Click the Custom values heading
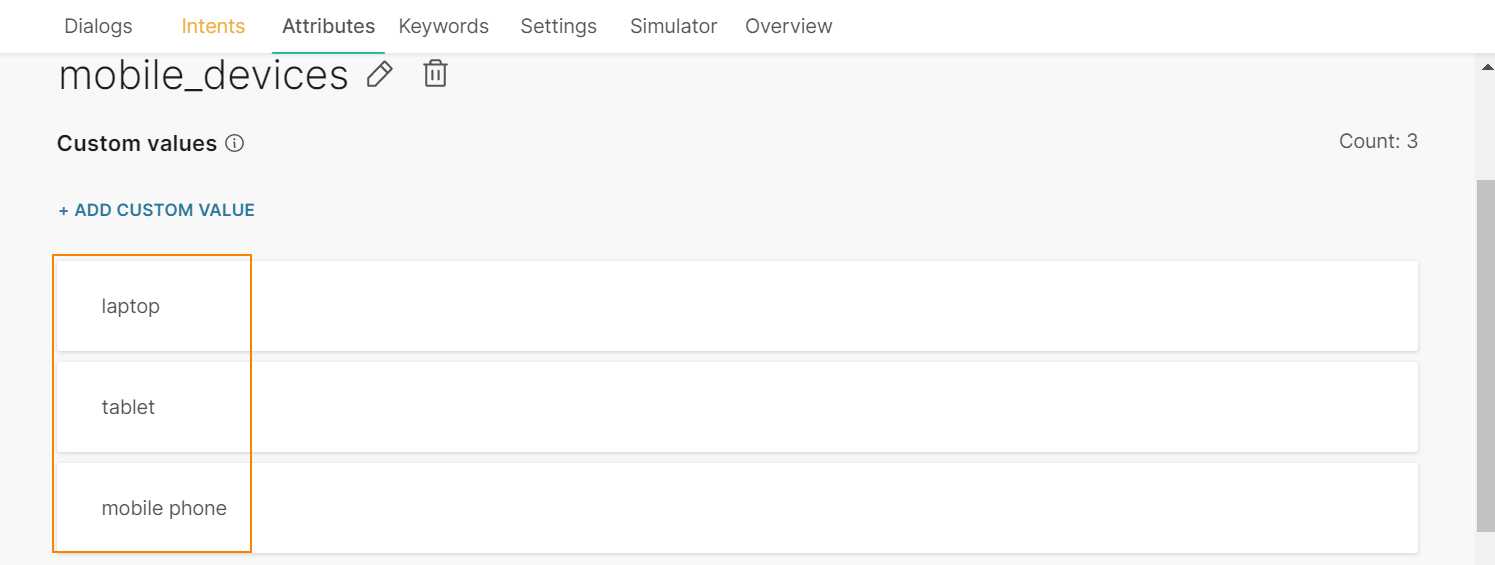The image size is (1495, 565). click(x=137, y=144)
